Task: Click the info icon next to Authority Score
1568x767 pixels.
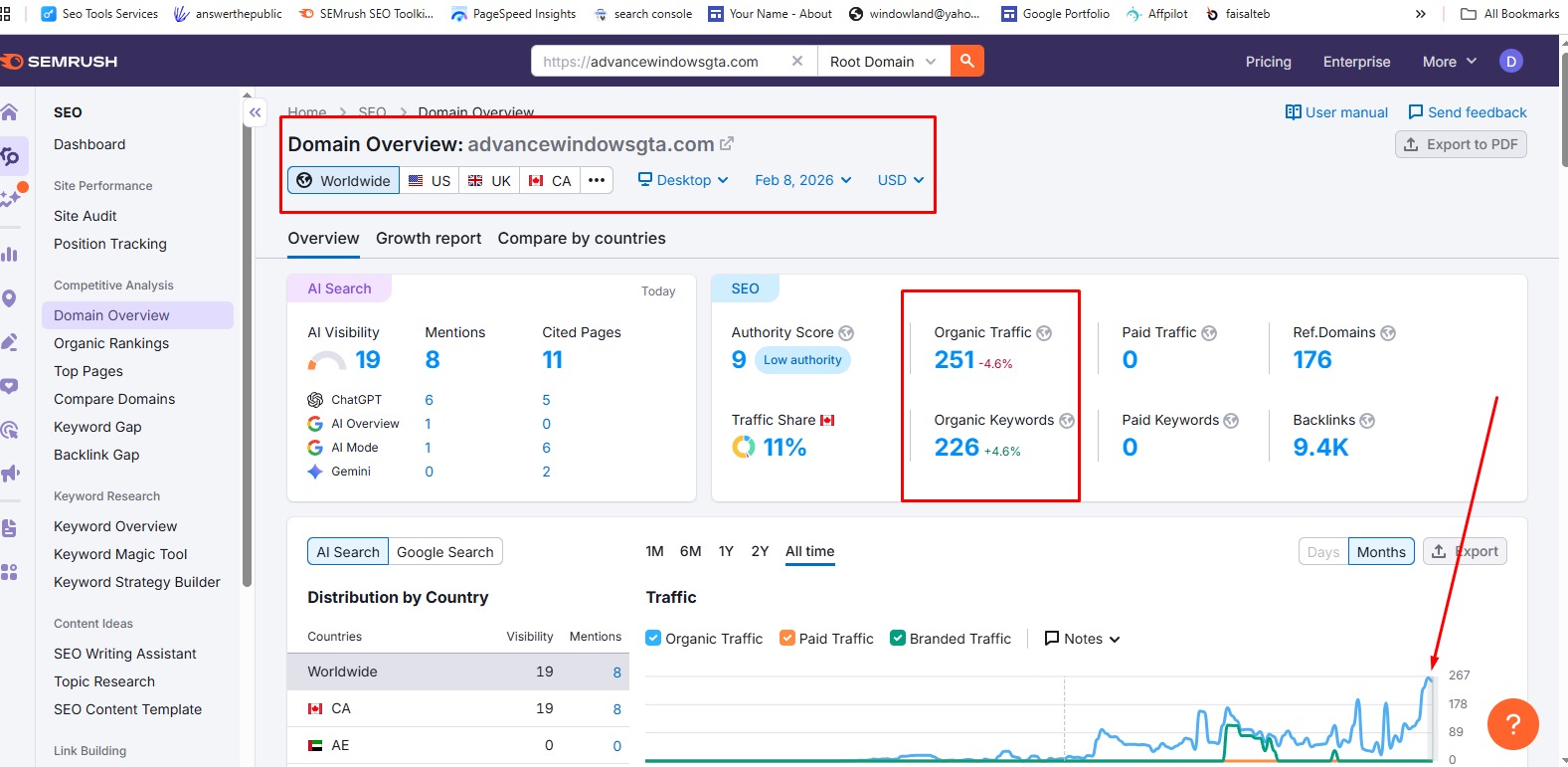Action: coord(846,333)
